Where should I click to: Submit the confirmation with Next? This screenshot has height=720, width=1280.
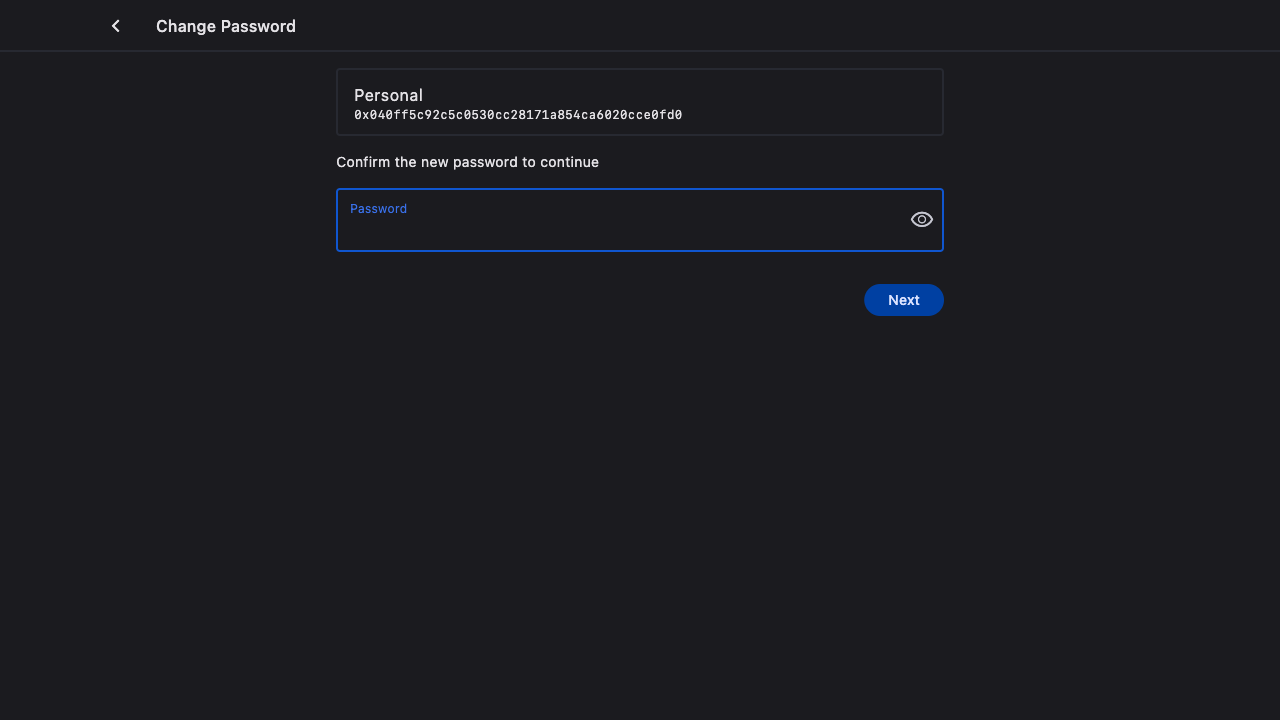pos(903,300)
